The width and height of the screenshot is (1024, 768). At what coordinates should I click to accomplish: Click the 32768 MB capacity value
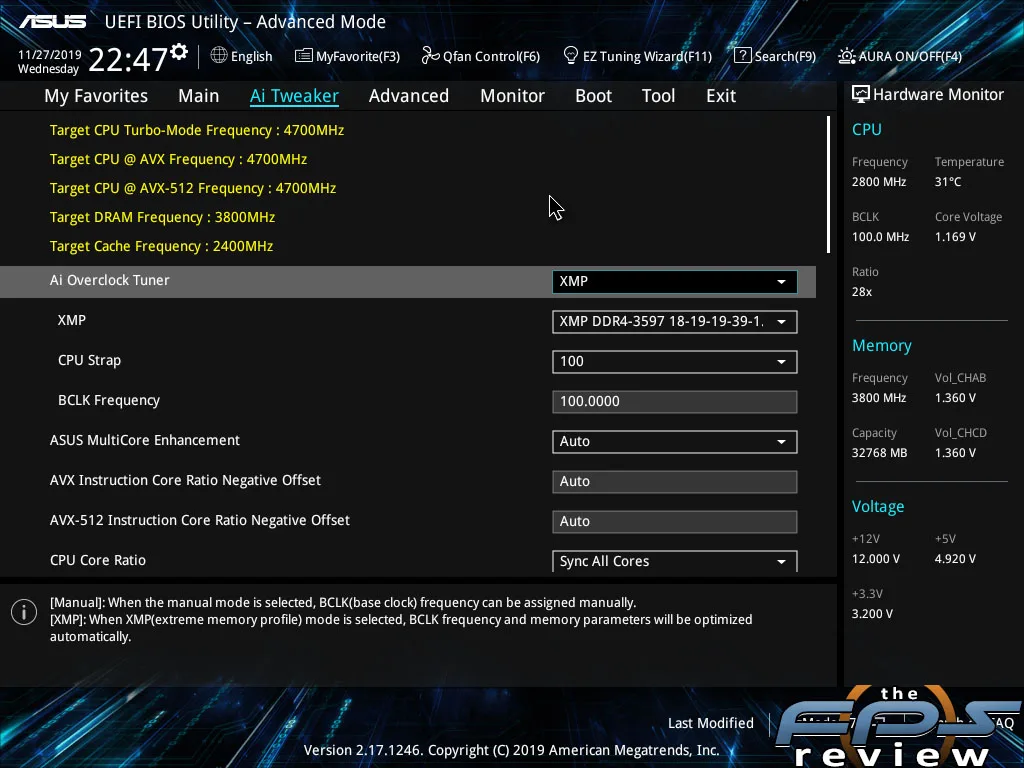(879, 453)
